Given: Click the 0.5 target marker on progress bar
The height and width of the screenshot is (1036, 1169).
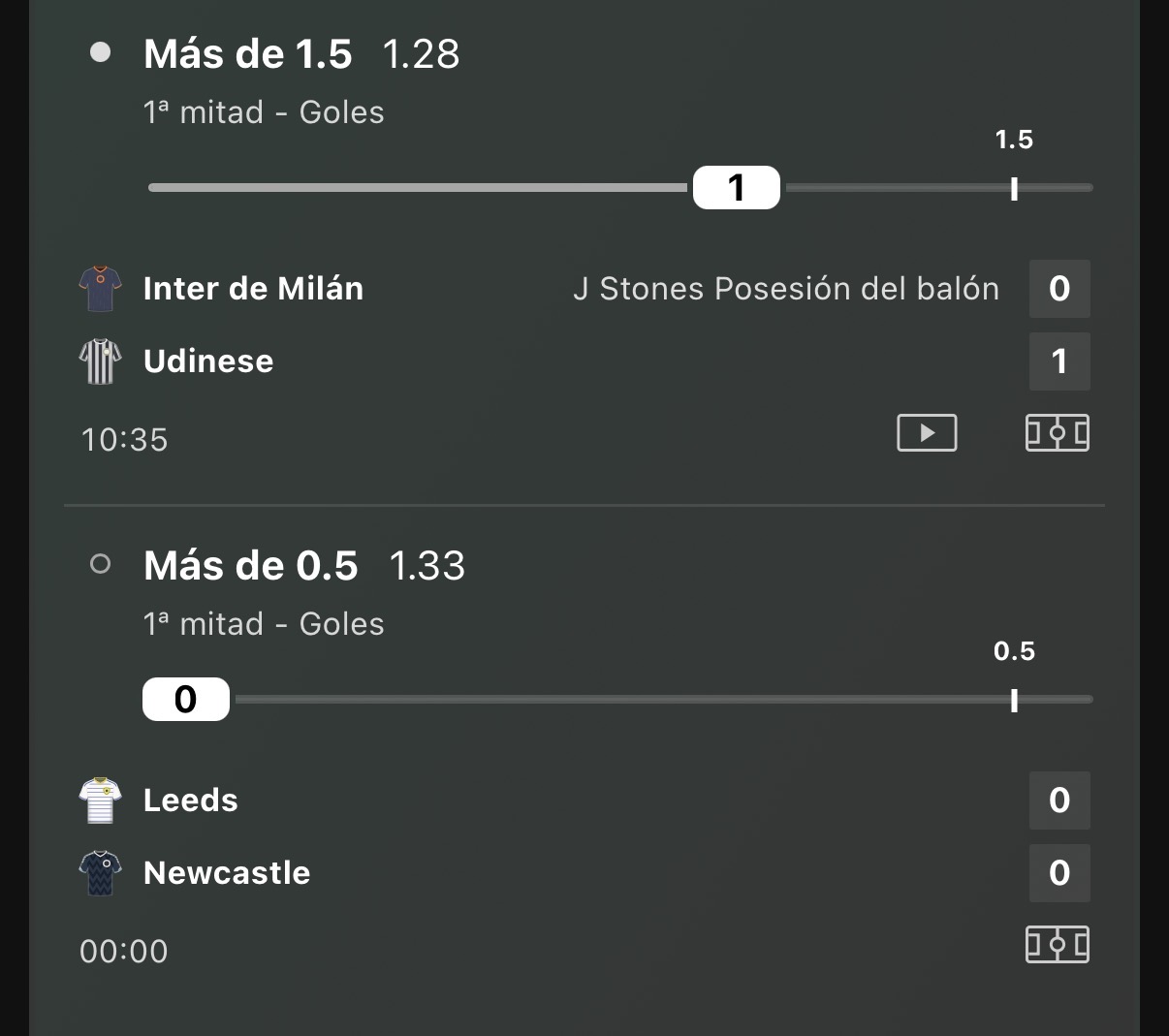Looking at the screenshot, I should 1014,700.
